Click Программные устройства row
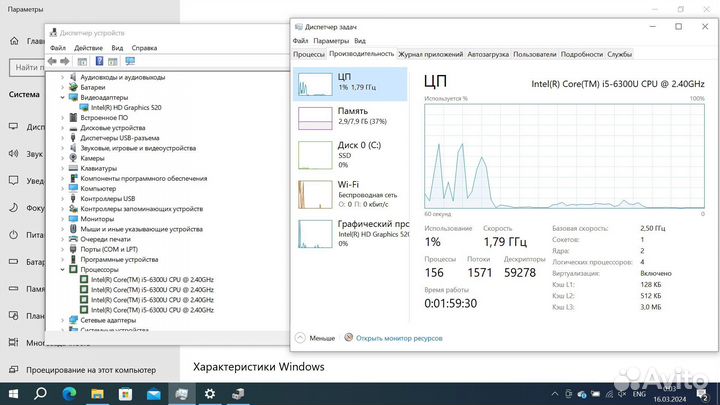The height and width of the screenshot is (405, 720). 119,259
